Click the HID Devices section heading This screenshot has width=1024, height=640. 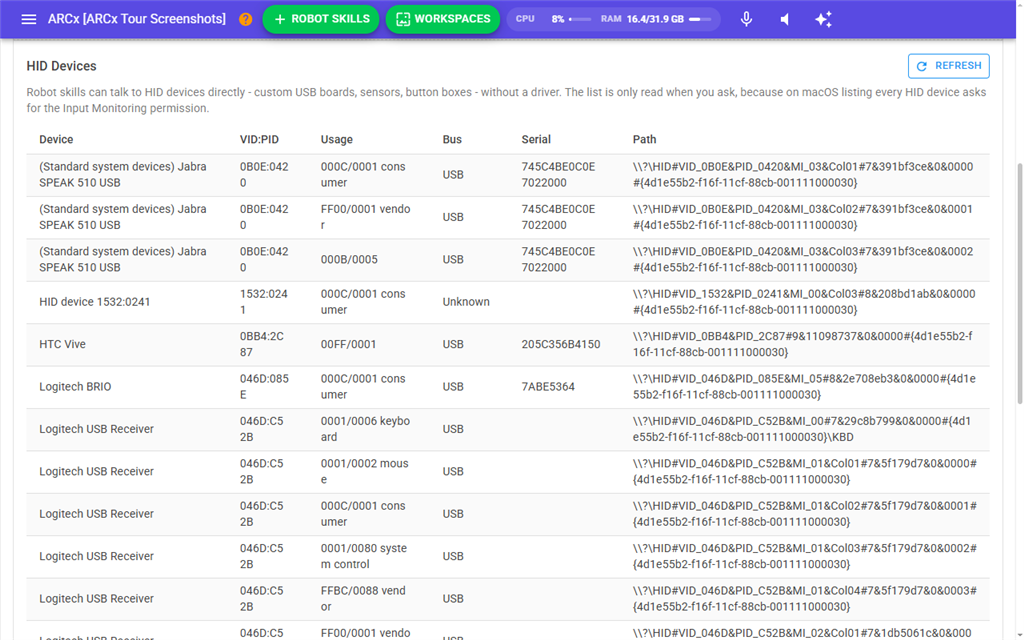61,66
